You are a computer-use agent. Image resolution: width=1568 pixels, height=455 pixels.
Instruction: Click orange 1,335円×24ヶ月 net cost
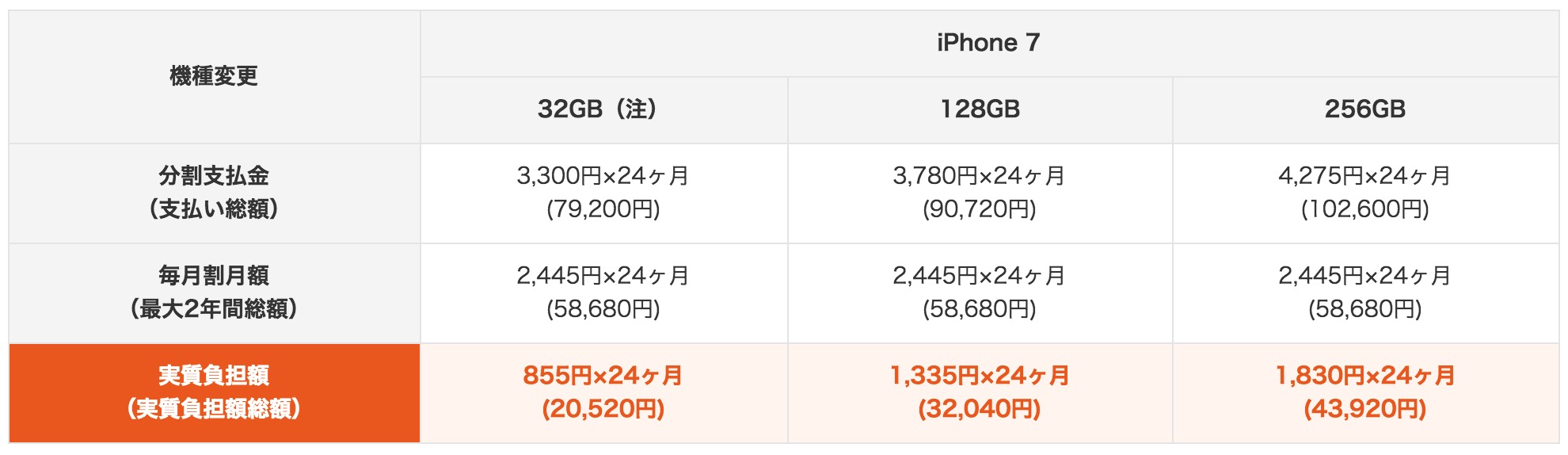[x=980, y=376]
